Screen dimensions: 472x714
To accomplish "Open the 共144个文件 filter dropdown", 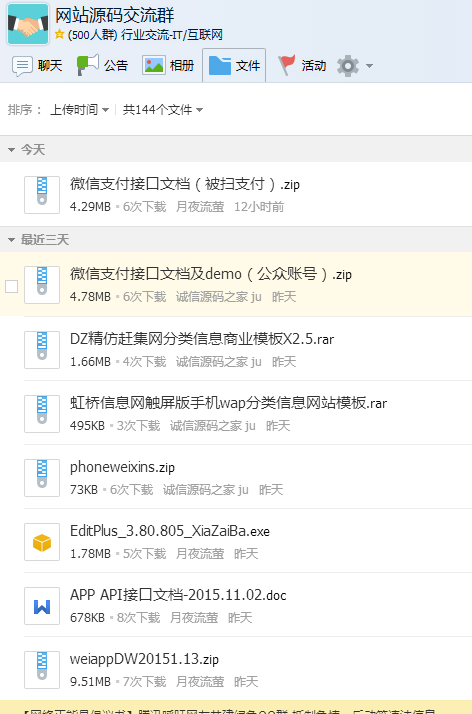I will pyautogui.click(x=162, y=110).
